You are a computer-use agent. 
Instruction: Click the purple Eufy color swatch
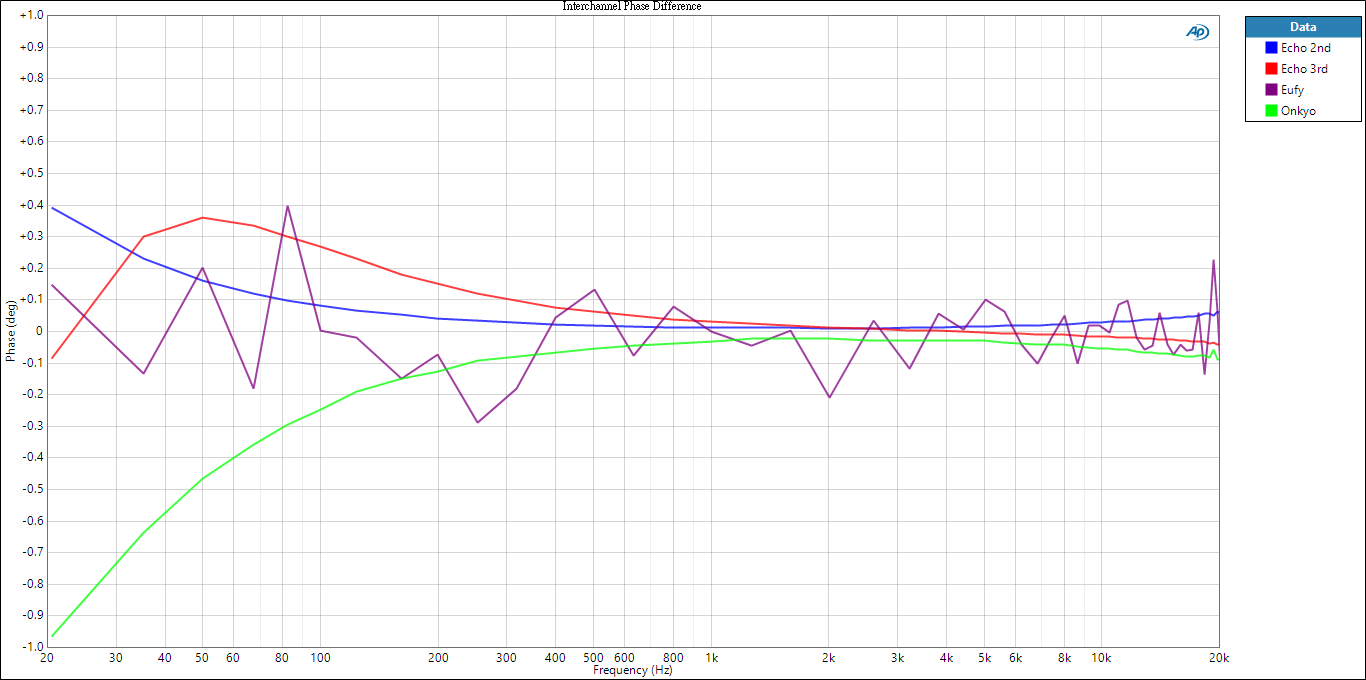coord(1271,90)
